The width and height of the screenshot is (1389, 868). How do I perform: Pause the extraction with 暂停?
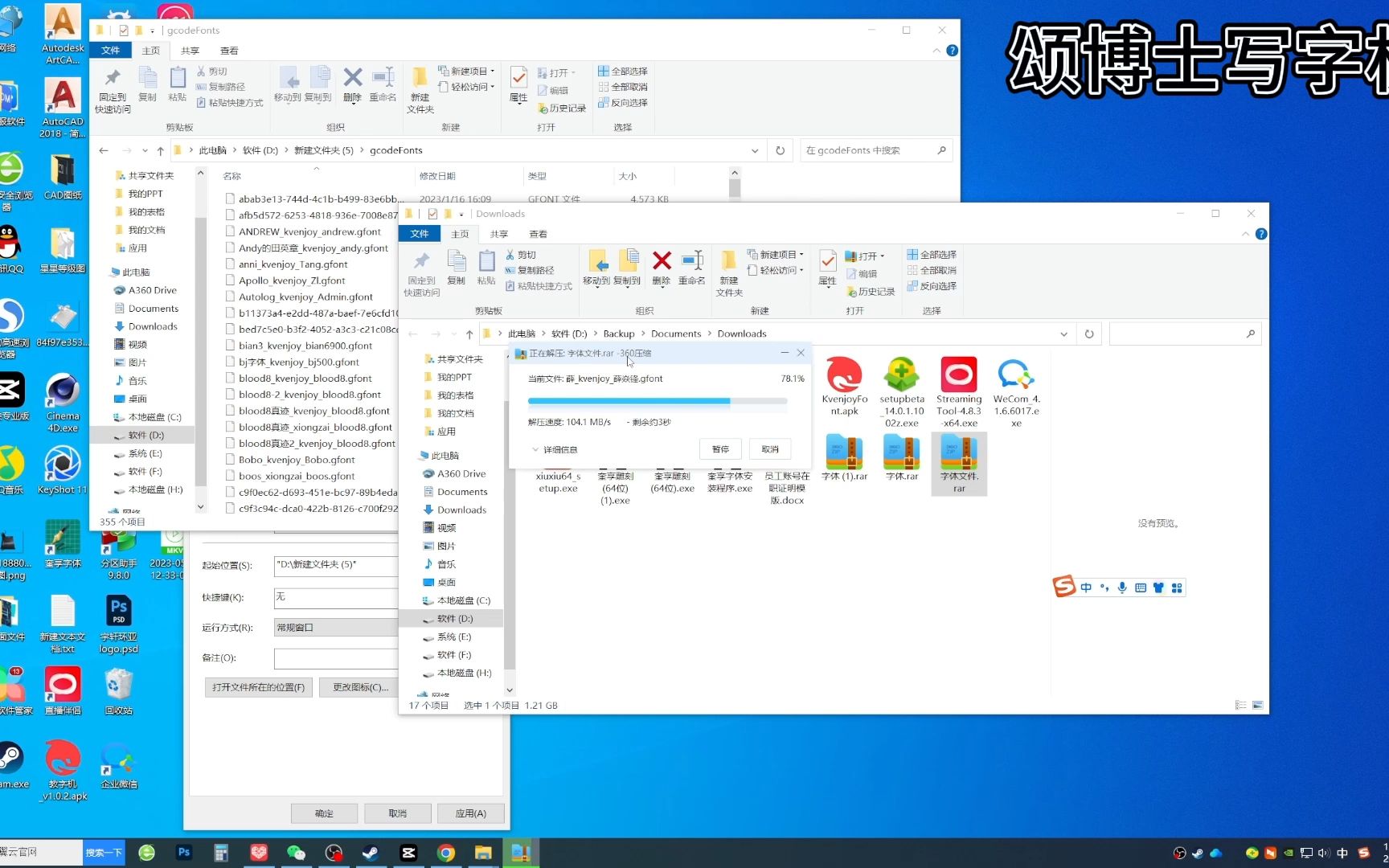point(720,449)
